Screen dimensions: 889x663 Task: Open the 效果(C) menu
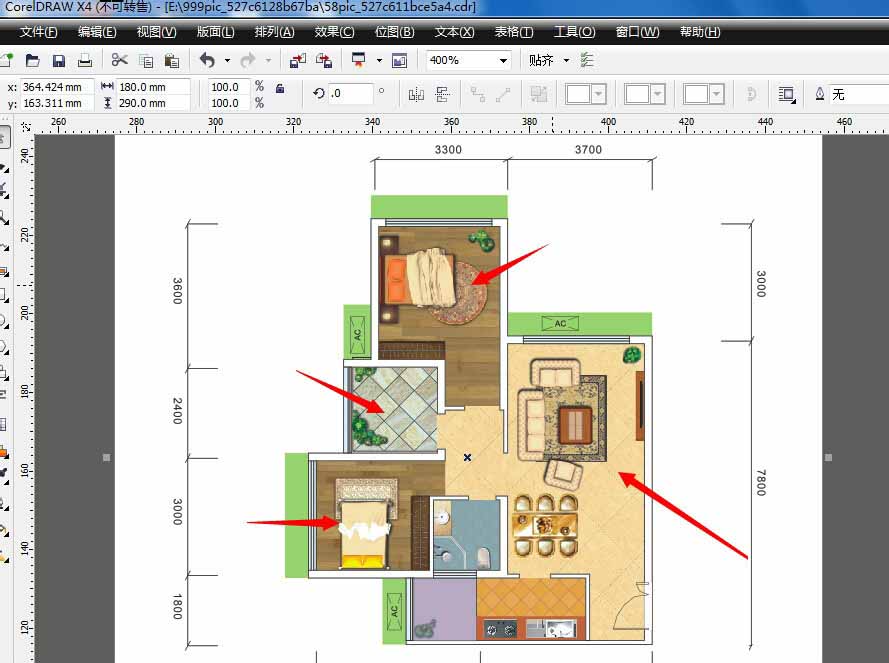(x=335, y=32)
